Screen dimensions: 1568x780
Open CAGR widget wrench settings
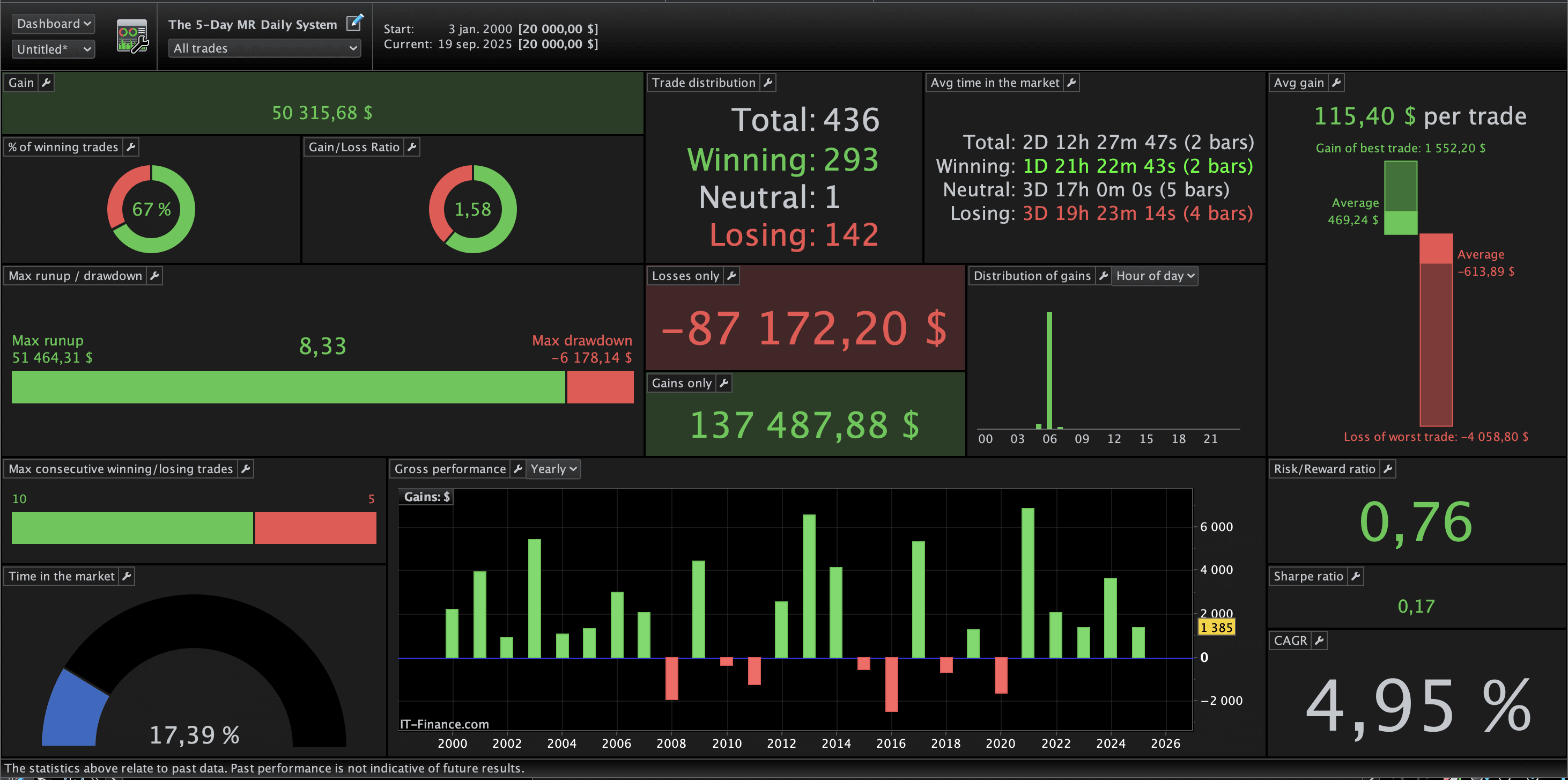pos(1319,641)
